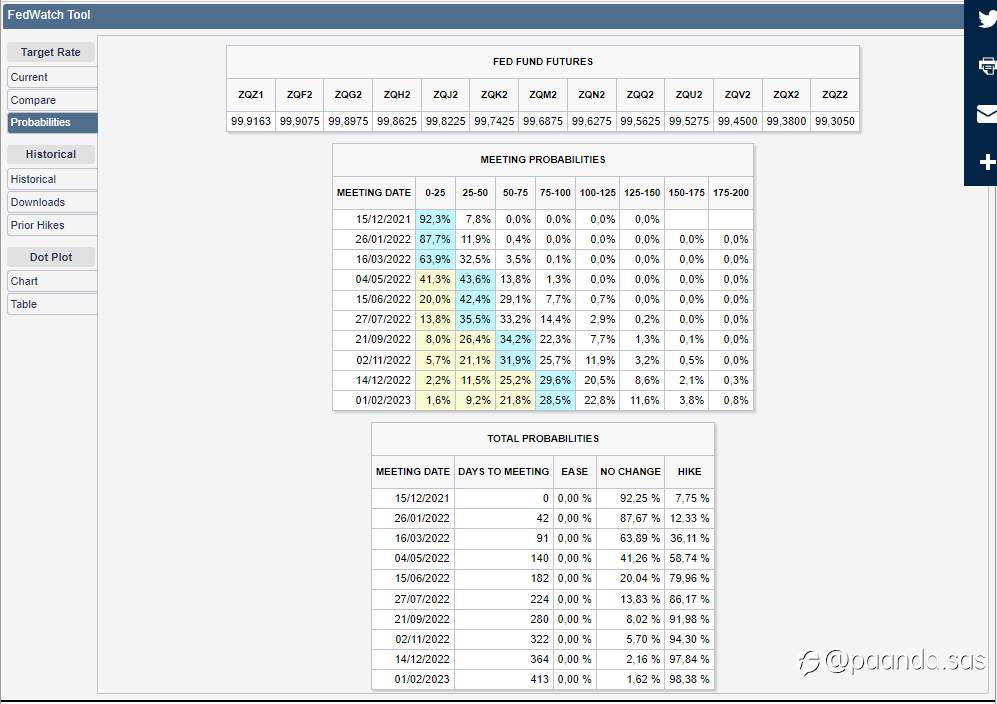Click the printer icon in side panel
This screenshot has width=997, height=704.
[x=987, y=66]
